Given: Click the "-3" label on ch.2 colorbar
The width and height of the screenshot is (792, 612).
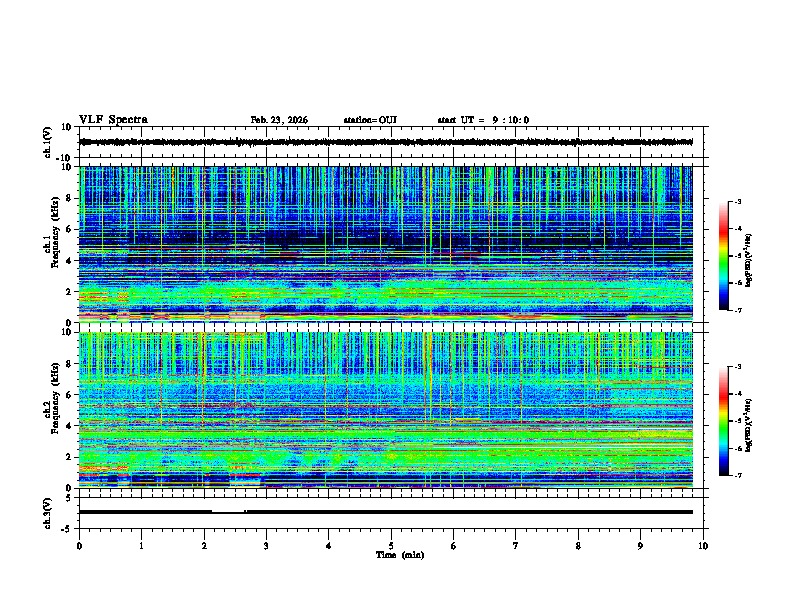Looking at the screenshot, I should (x=737, y=367).
